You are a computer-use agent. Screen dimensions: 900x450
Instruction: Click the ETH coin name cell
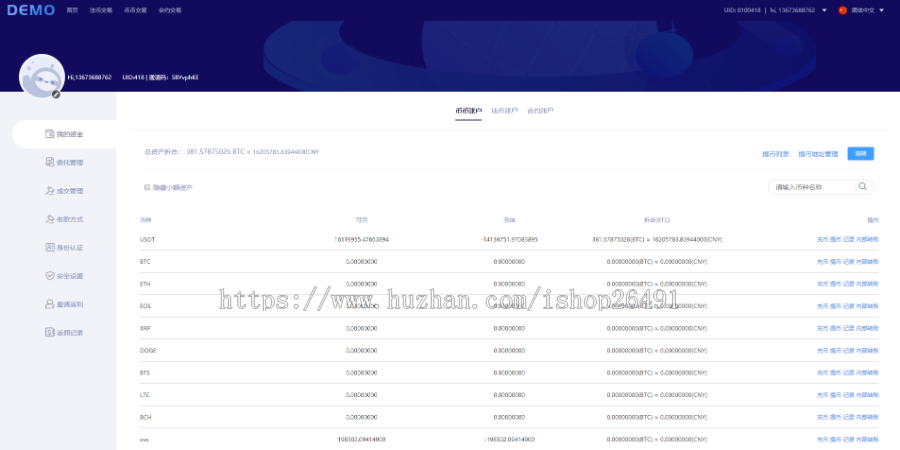[x=145, y=284]
